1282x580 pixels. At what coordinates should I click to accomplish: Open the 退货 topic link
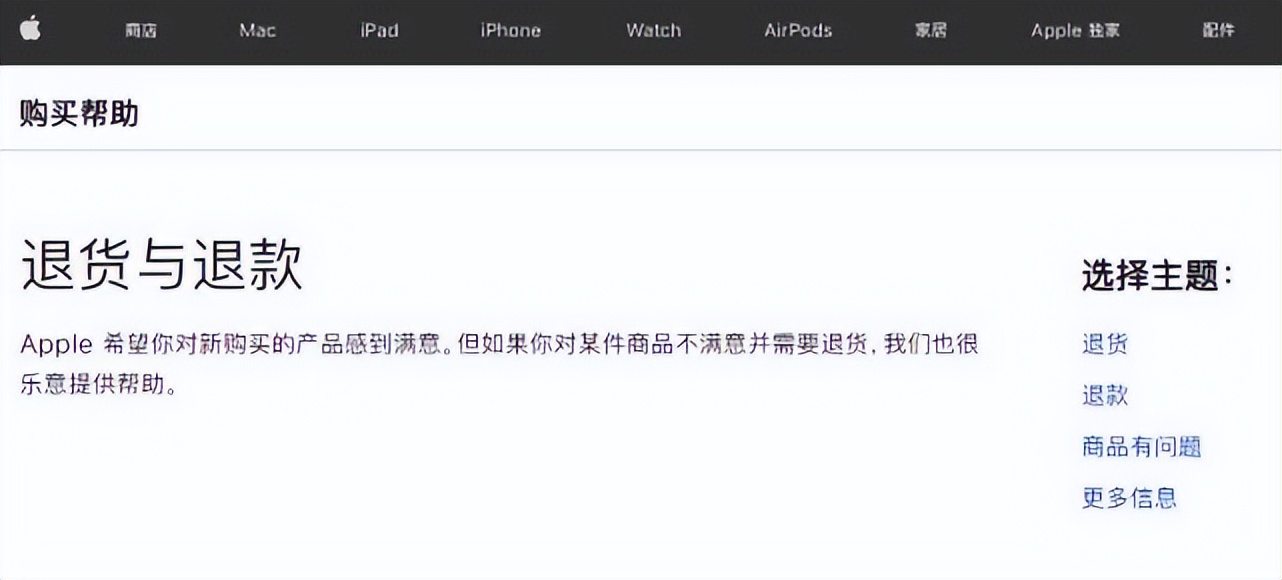(x=1106, y=344)
